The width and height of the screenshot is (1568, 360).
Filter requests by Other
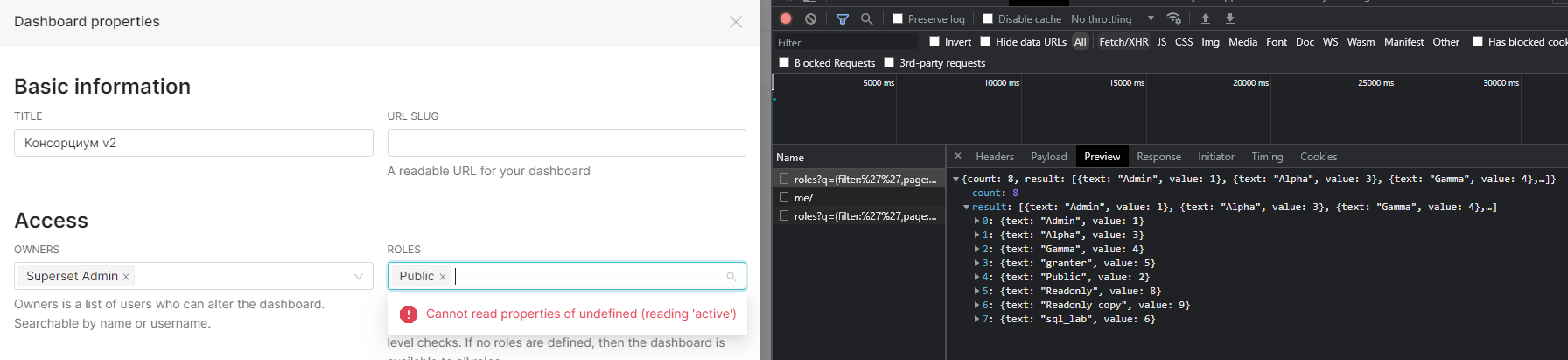click(x=1445, y=41)
